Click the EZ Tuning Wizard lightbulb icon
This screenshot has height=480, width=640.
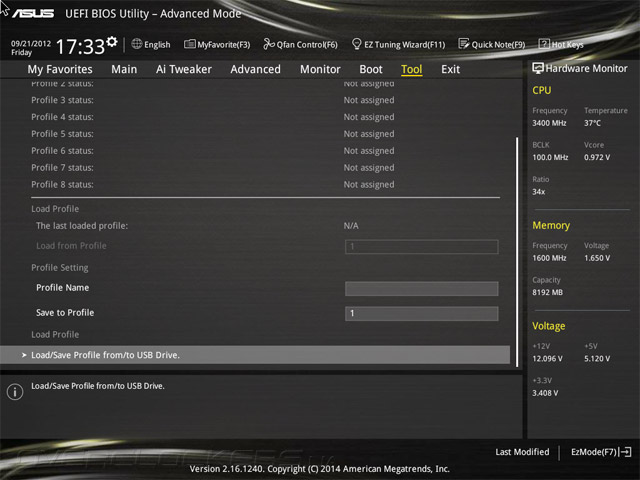356,44
